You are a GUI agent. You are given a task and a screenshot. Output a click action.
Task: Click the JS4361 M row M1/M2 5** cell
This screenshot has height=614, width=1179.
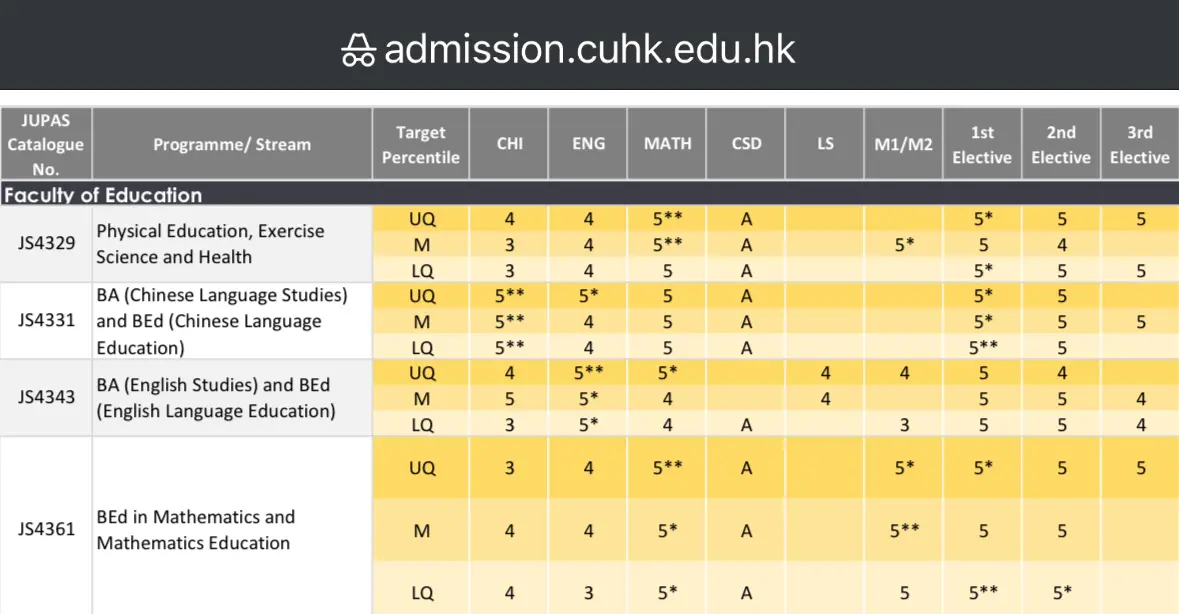tap(904, 531)
